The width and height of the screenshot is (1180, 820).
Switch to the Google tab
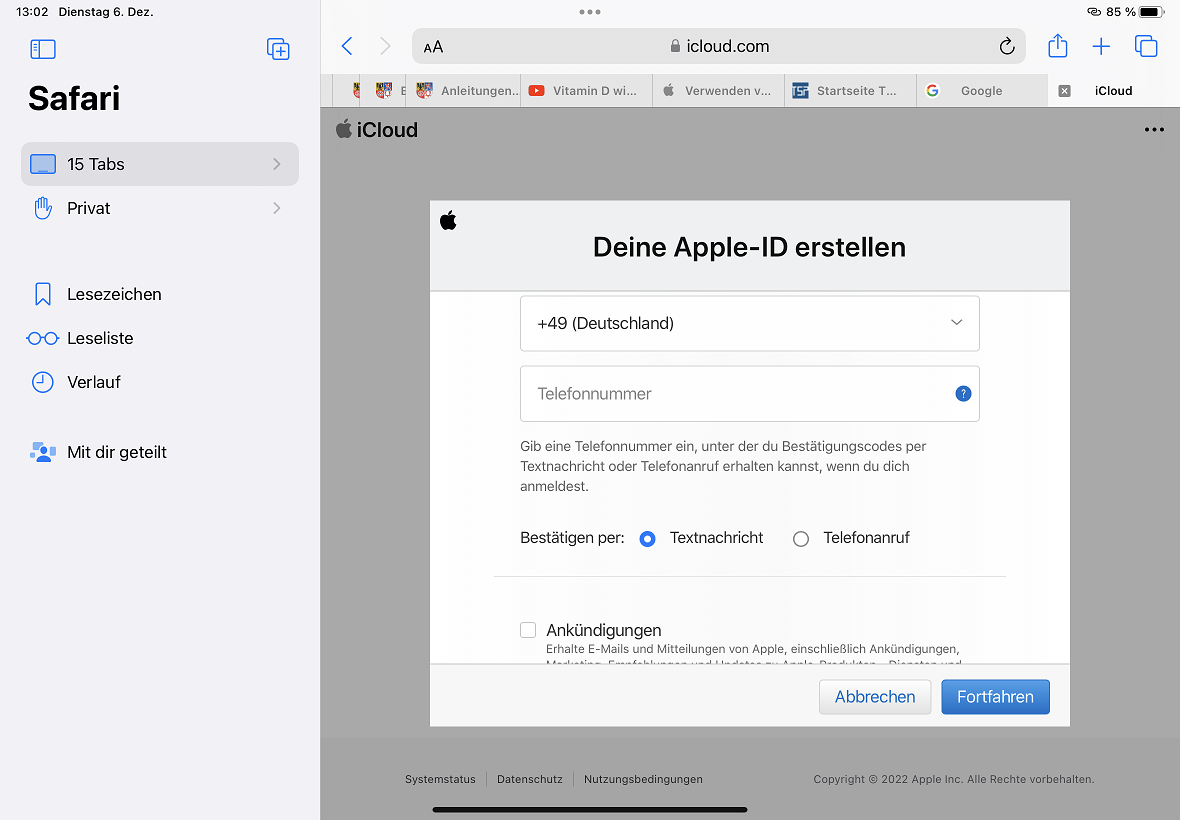(982, 91)
